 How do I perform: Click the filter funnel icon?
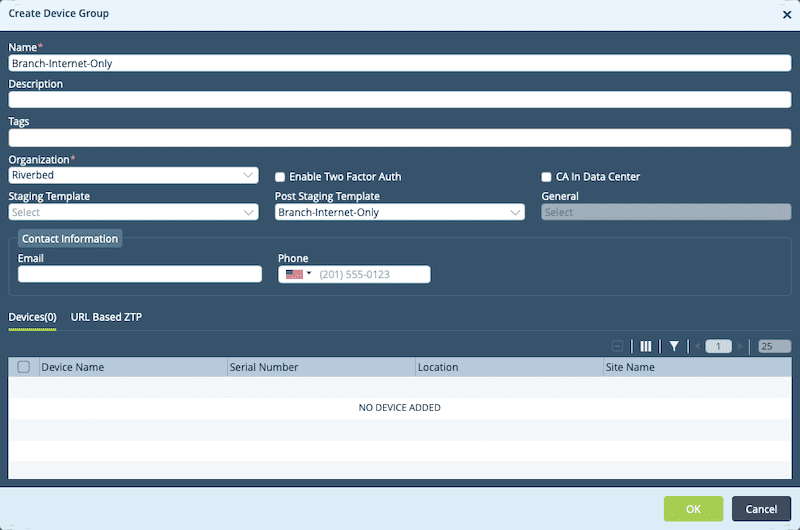coord(674,346)
